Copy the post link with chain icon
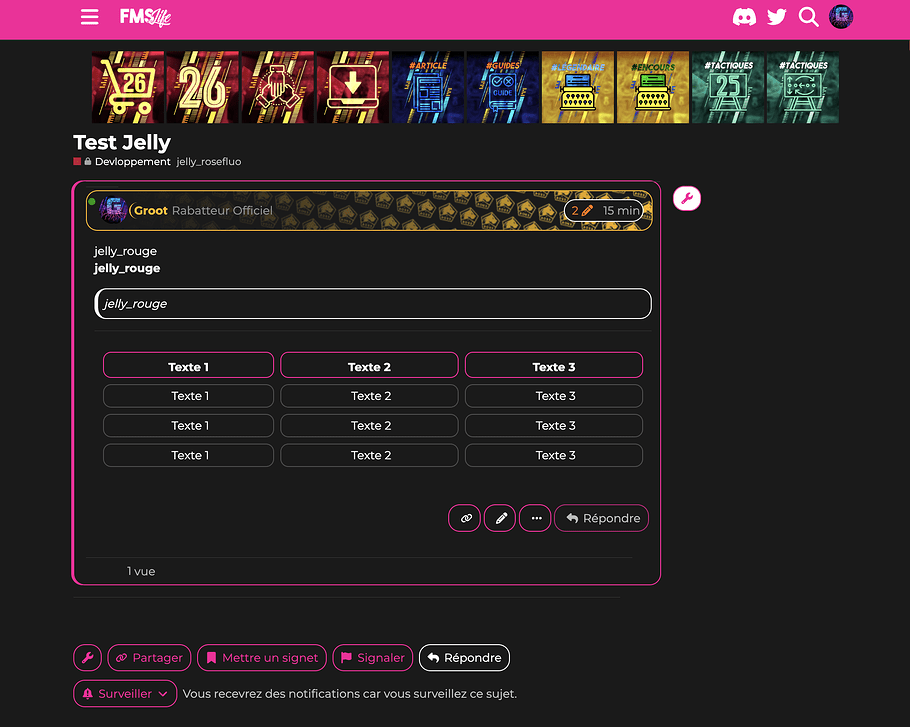Viewport: 910px width, 727px height. [465, 518]
